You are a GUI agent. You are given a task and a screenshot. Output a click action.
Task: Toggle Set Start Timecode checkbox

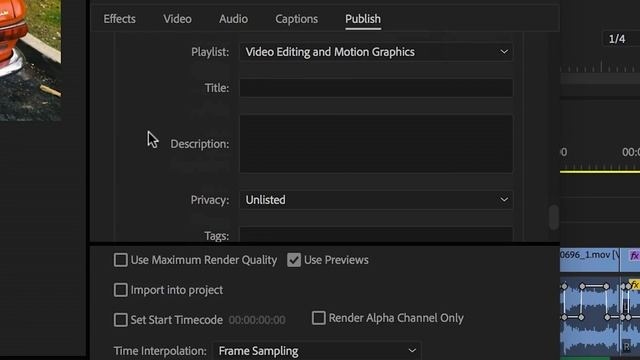[x=120, y=320]
